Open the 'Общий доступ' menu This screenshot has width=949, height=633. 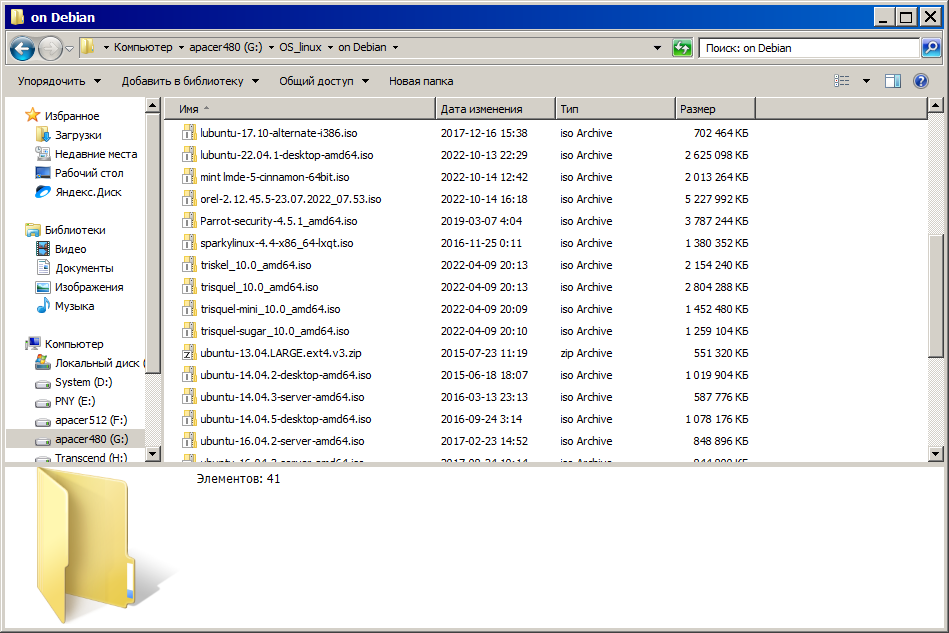pyautogui.click(x=324, y=81)
